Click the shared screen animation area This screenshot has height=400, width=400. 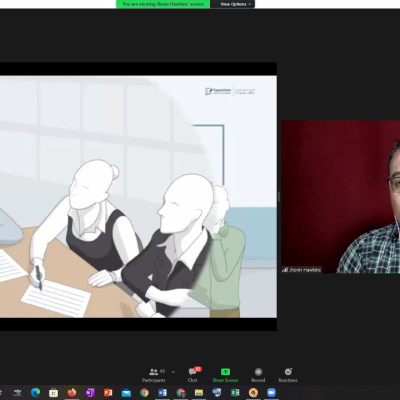[138, 197]
